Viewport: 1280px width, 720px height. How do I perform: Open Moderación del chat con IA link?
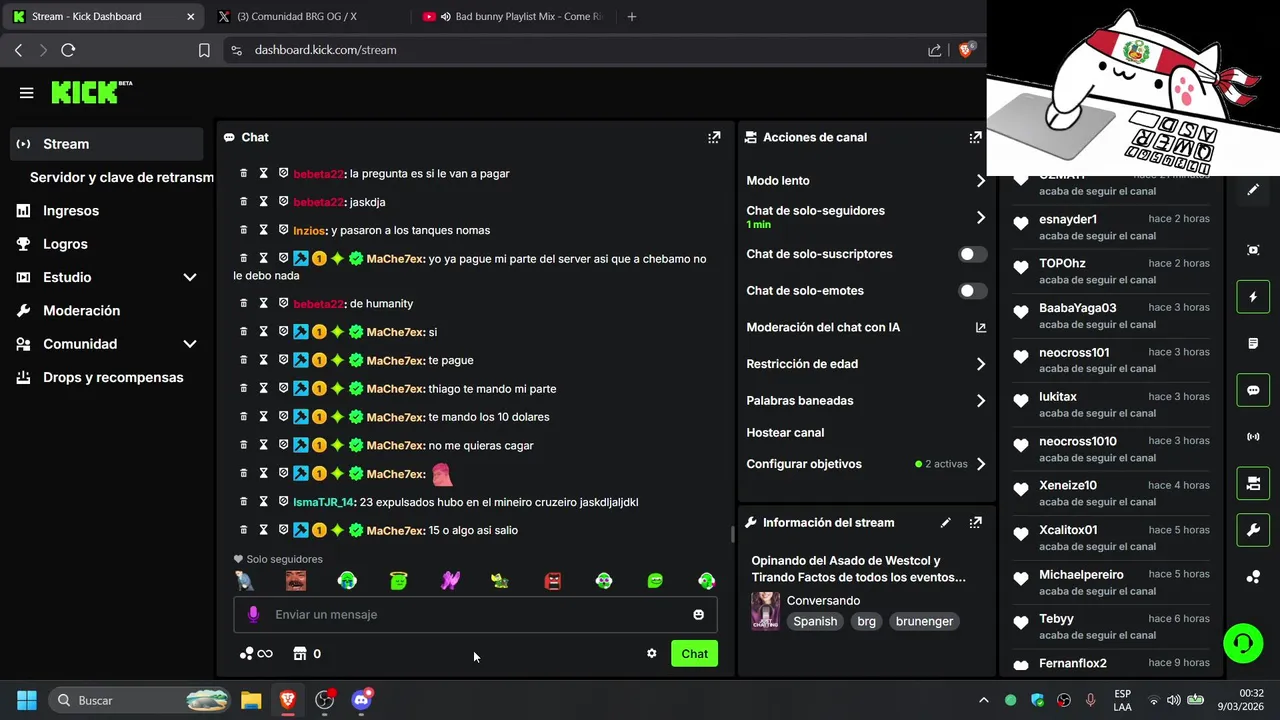pyautogui.click(x=866, y=328)
